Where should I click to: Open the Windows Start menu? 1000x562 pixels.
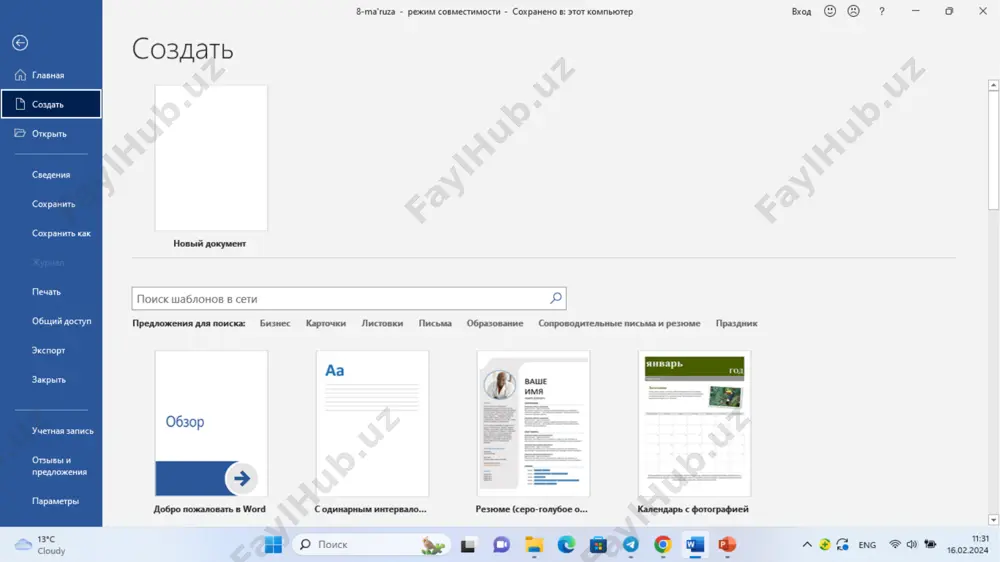[x=274, y=545]
